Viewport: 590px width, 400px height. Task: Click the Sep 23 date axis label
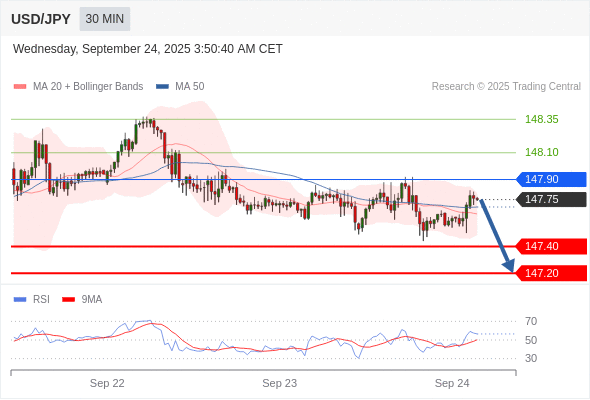click(280, 383)
